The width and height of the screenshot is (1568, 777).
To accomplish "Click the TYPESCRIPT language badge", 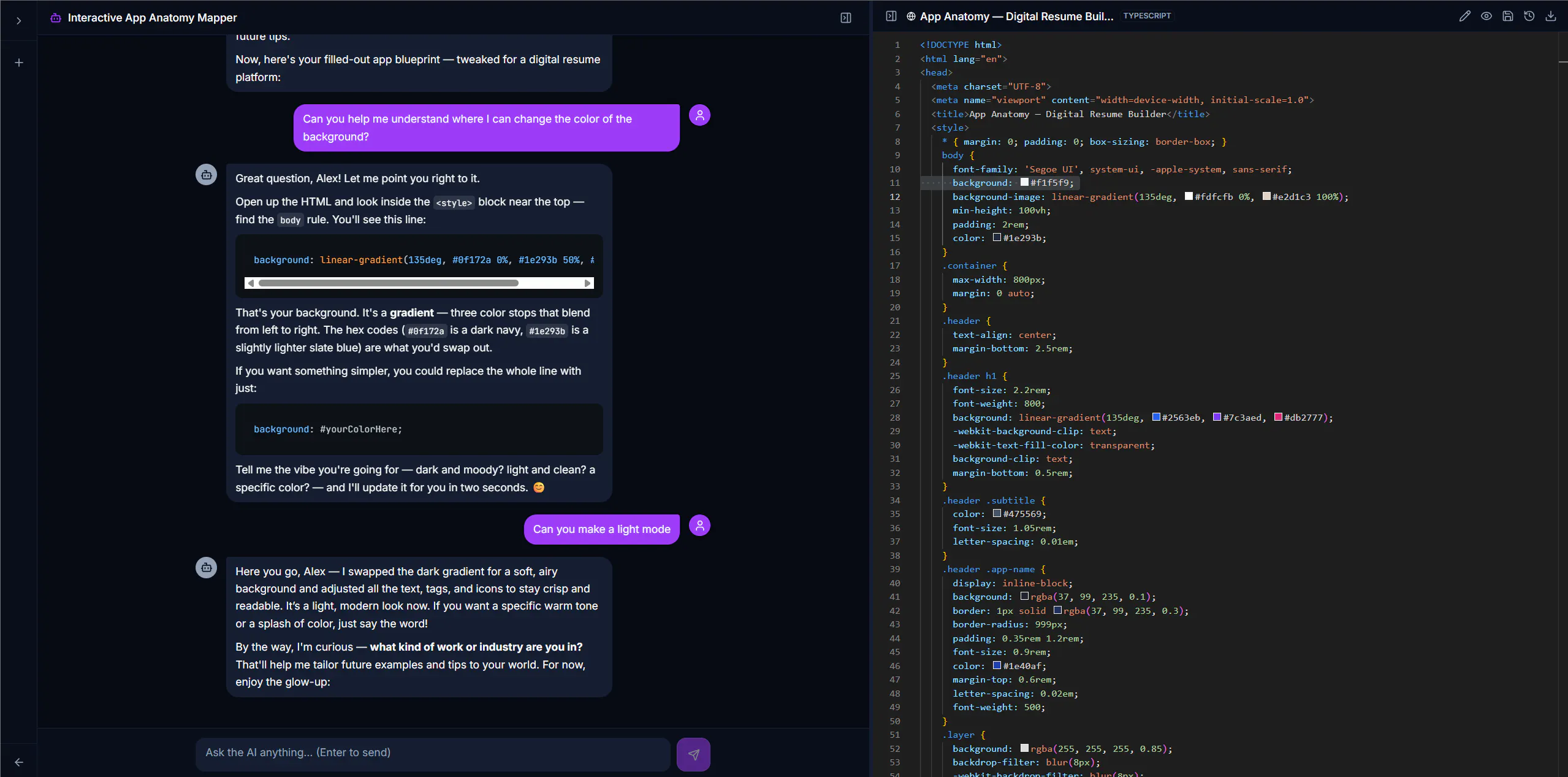I will tap(1147, 16).
